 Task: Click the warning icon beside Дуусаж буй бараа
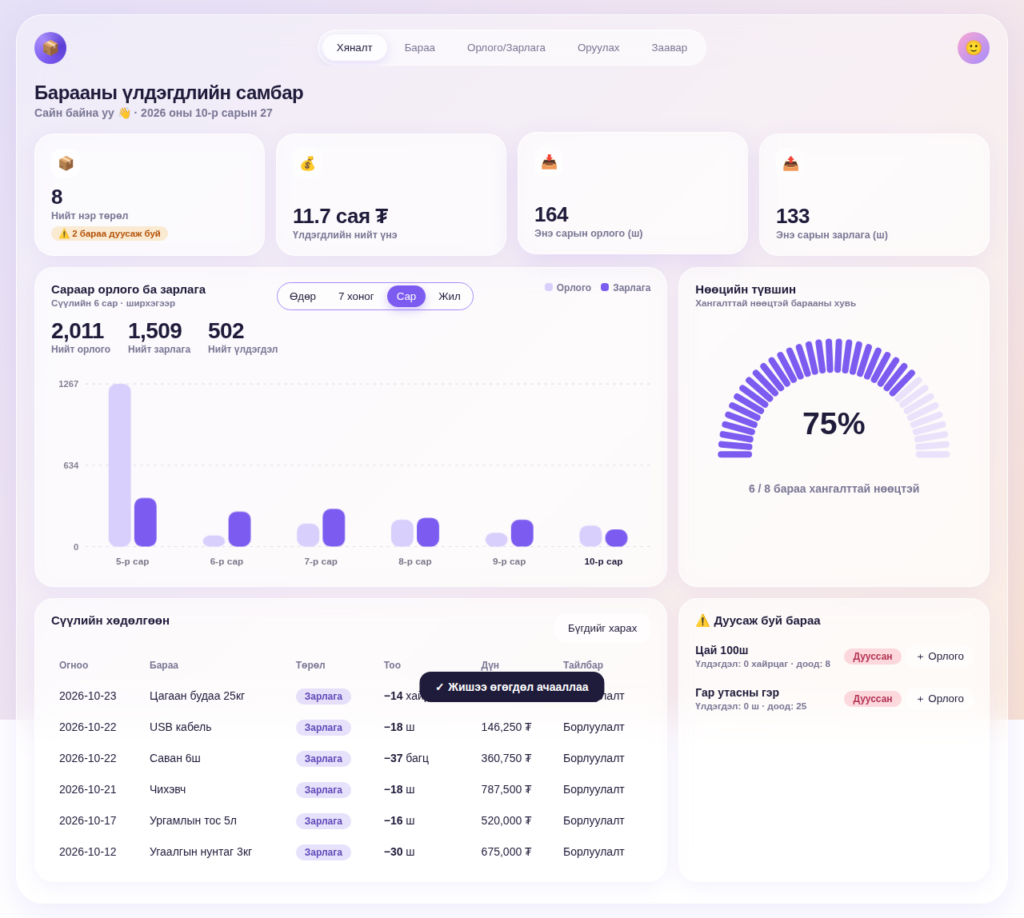[703, 620]
